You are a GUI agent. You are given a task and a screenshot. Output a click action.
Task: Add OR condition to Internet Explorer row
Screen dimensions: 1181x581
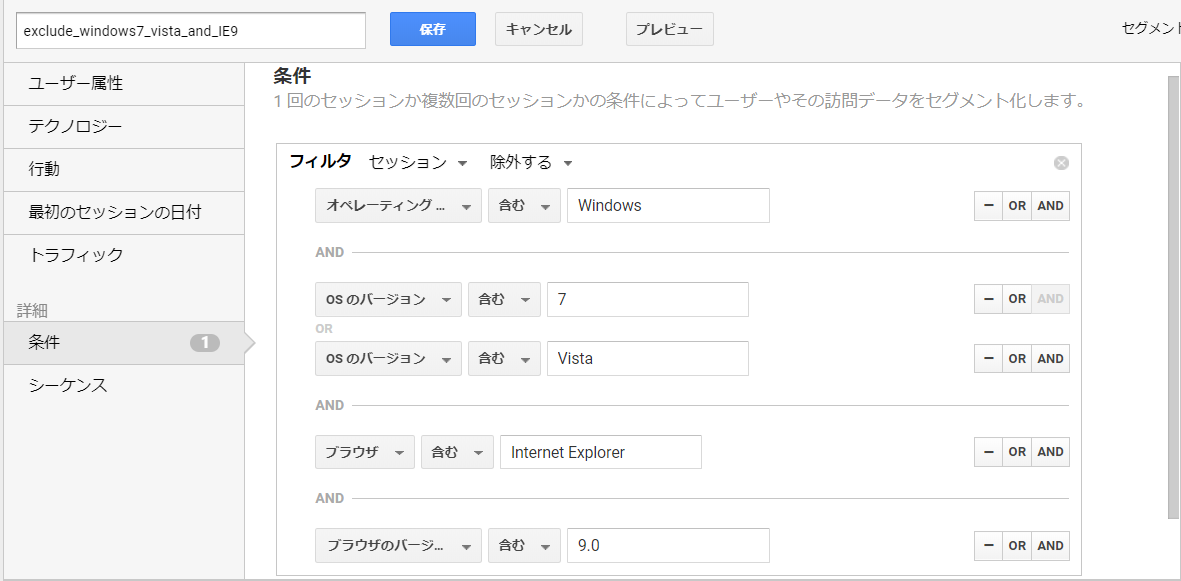(1018, 452)
